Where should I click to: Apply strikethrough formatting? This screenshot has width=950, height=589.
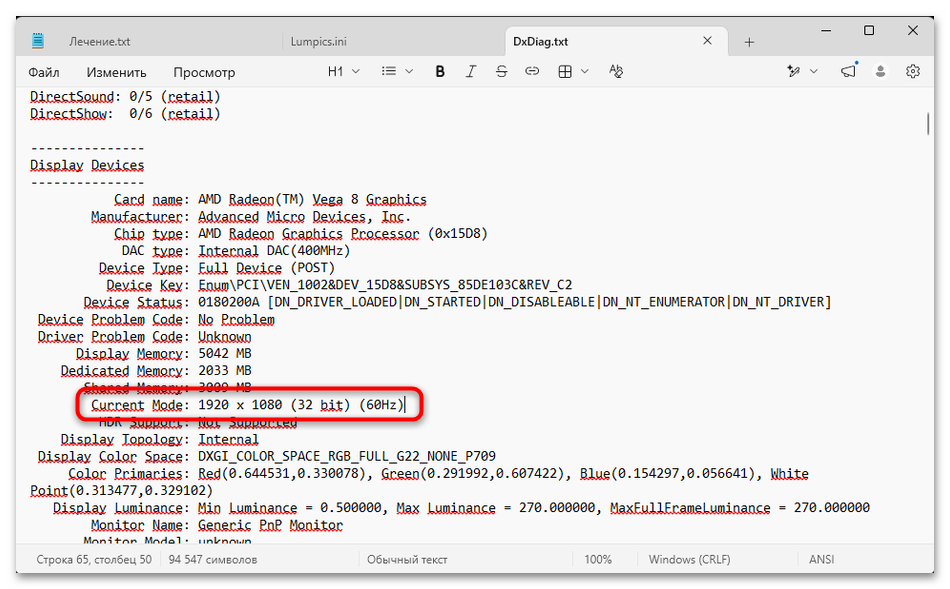click(x=501, y=72)
